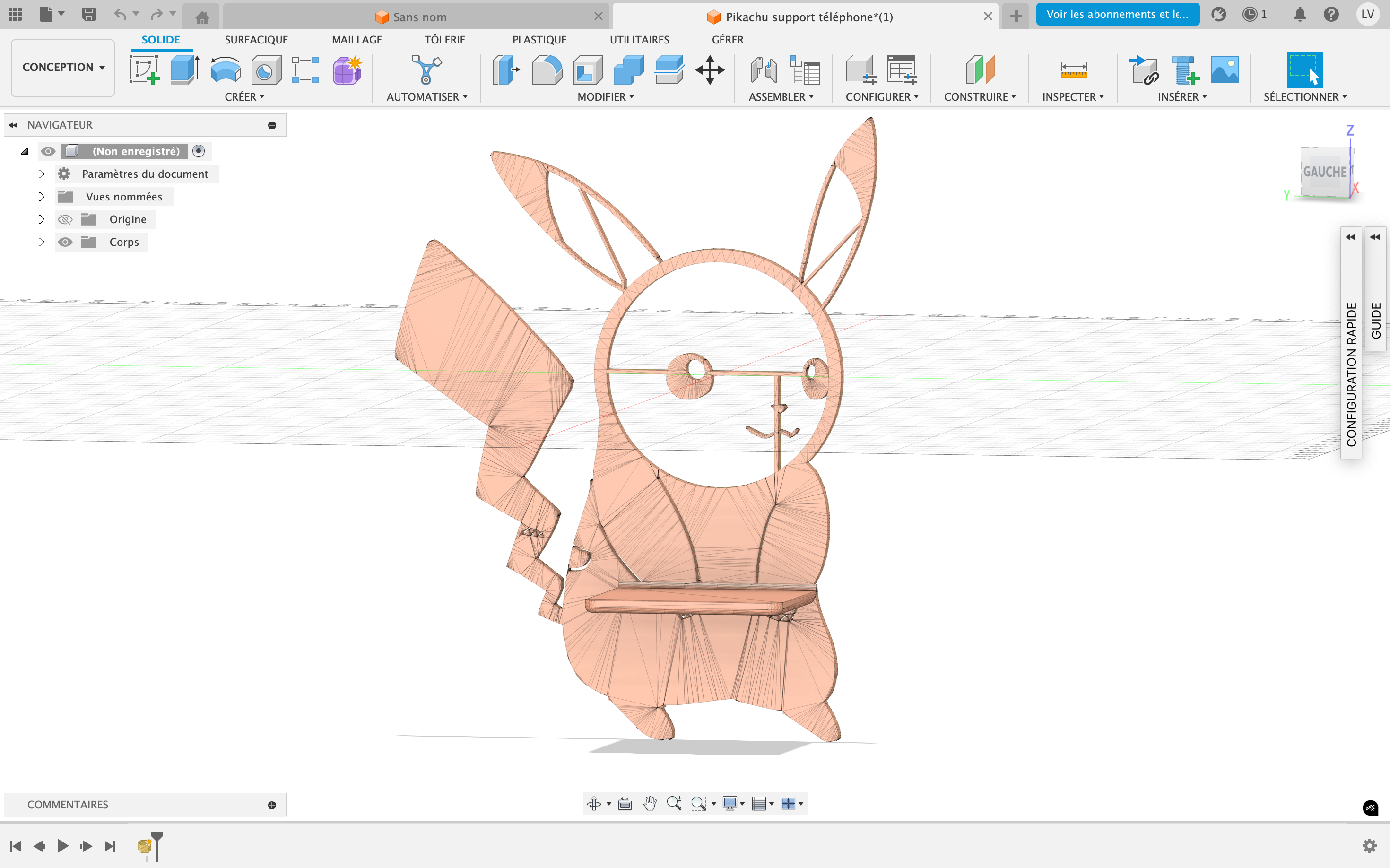Expand Paramètres du document node

coord(41,174)
